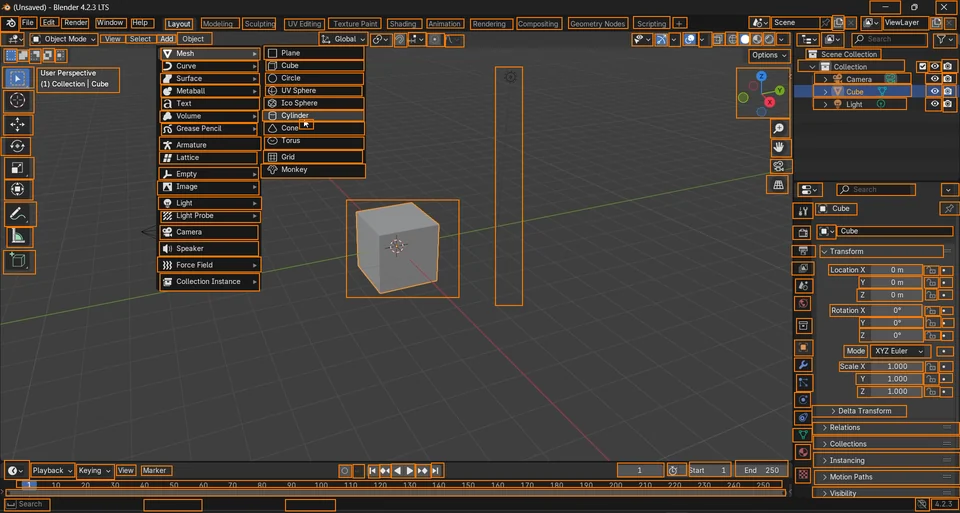Click the auto keying record button
960x513 pixels.
click(345, 471)
